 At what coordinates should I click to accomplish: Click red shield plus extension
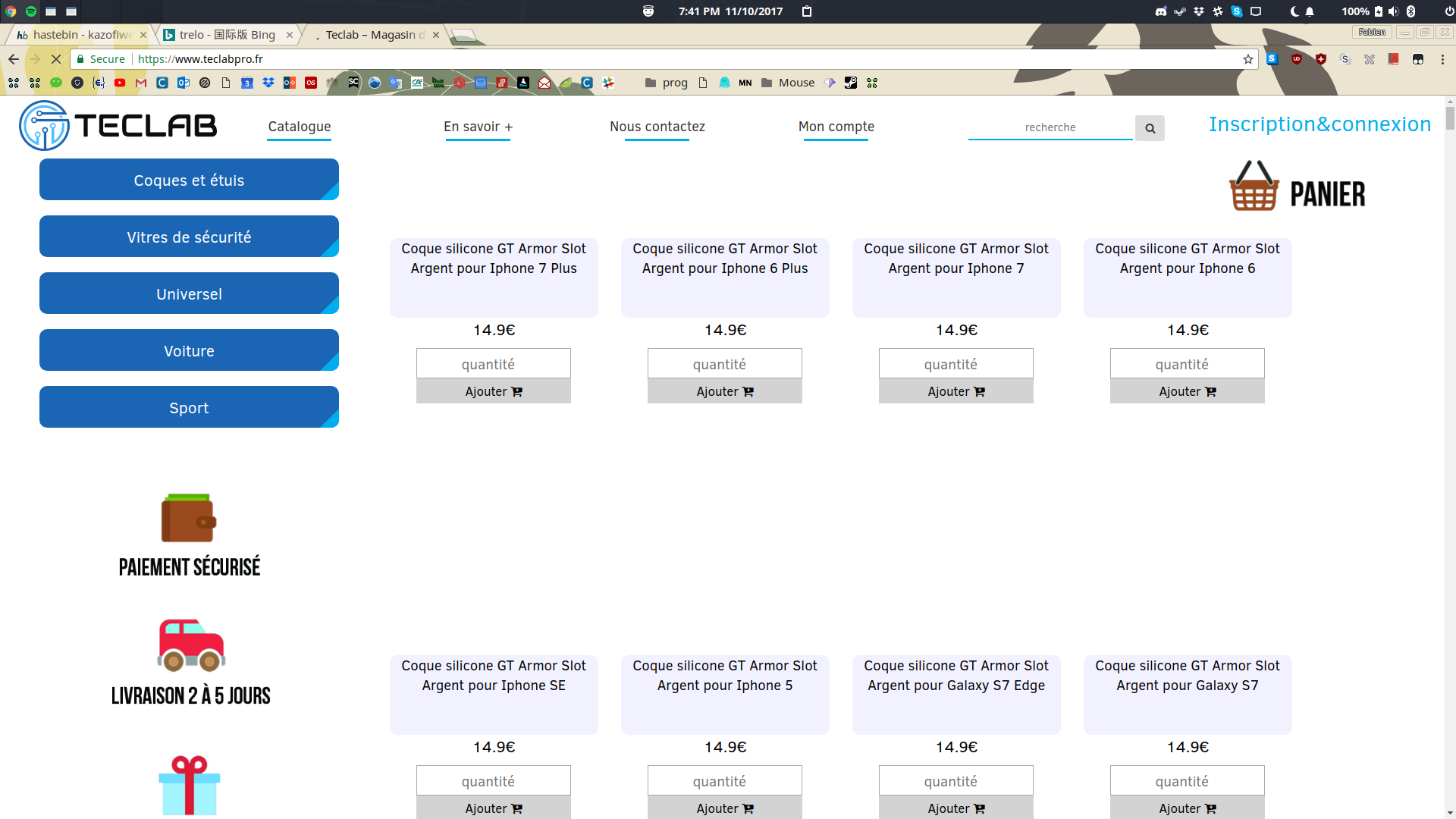(1320, 59)
